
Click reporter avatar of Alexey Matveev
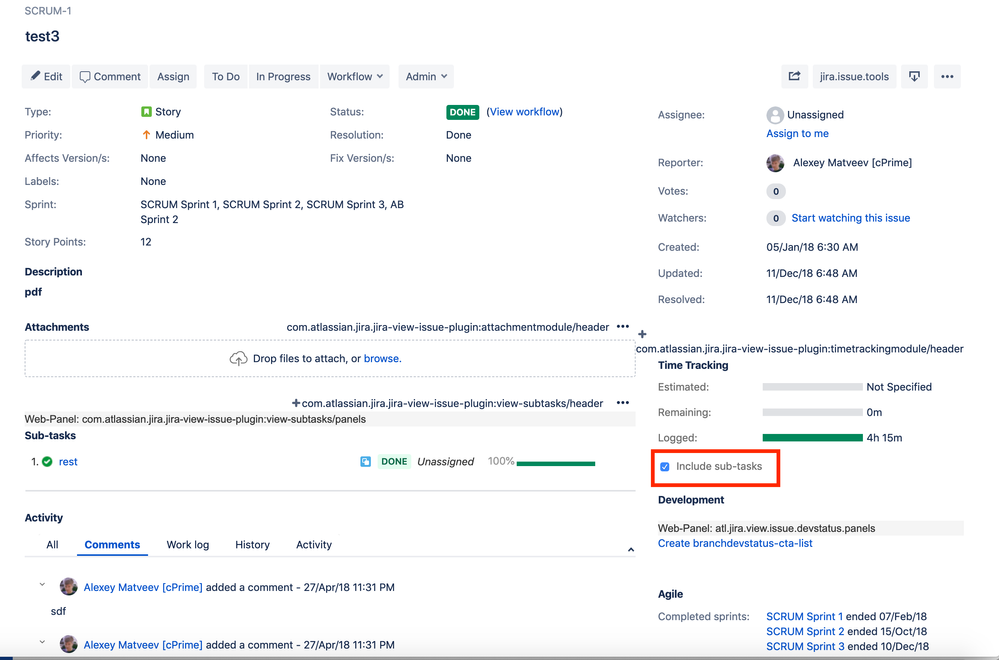(775, 162)
